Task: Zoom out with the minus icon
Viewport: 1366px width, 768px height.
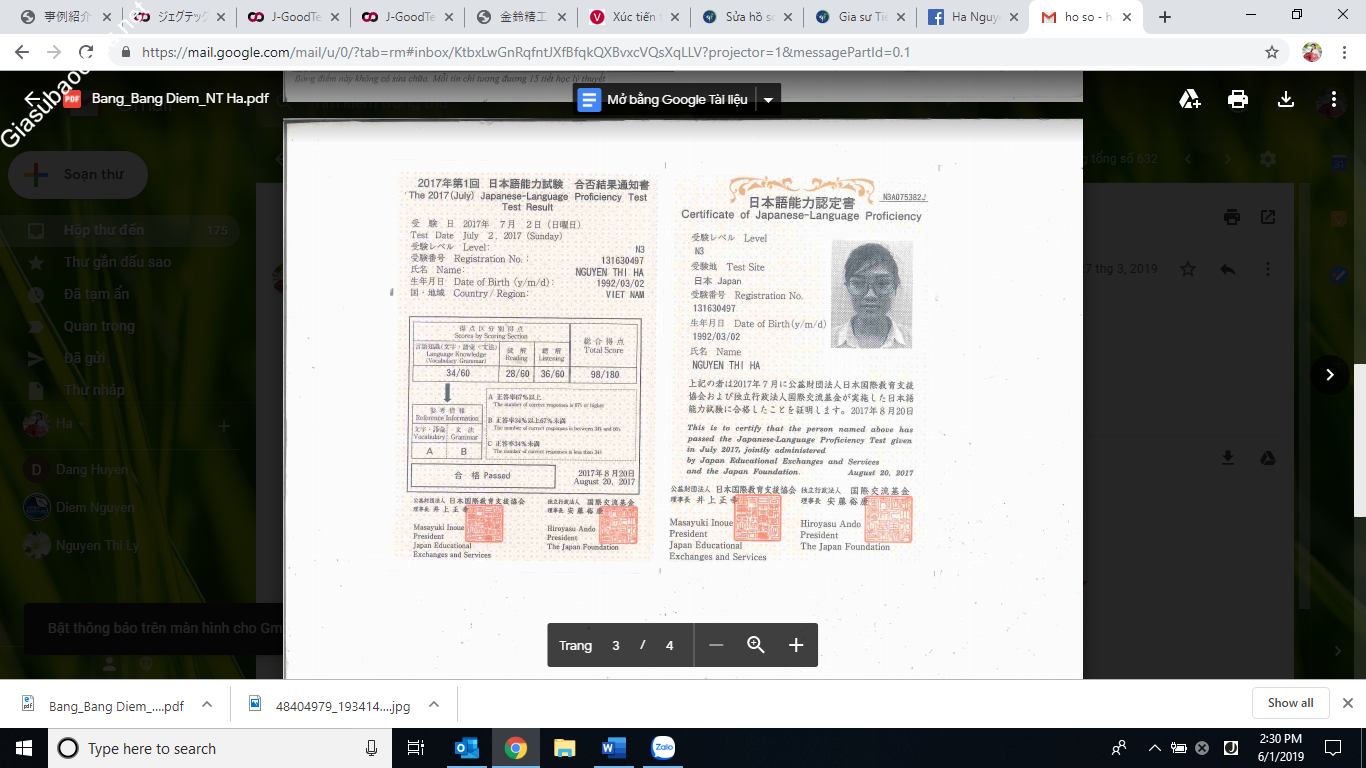Action: [x=716, y=645]
